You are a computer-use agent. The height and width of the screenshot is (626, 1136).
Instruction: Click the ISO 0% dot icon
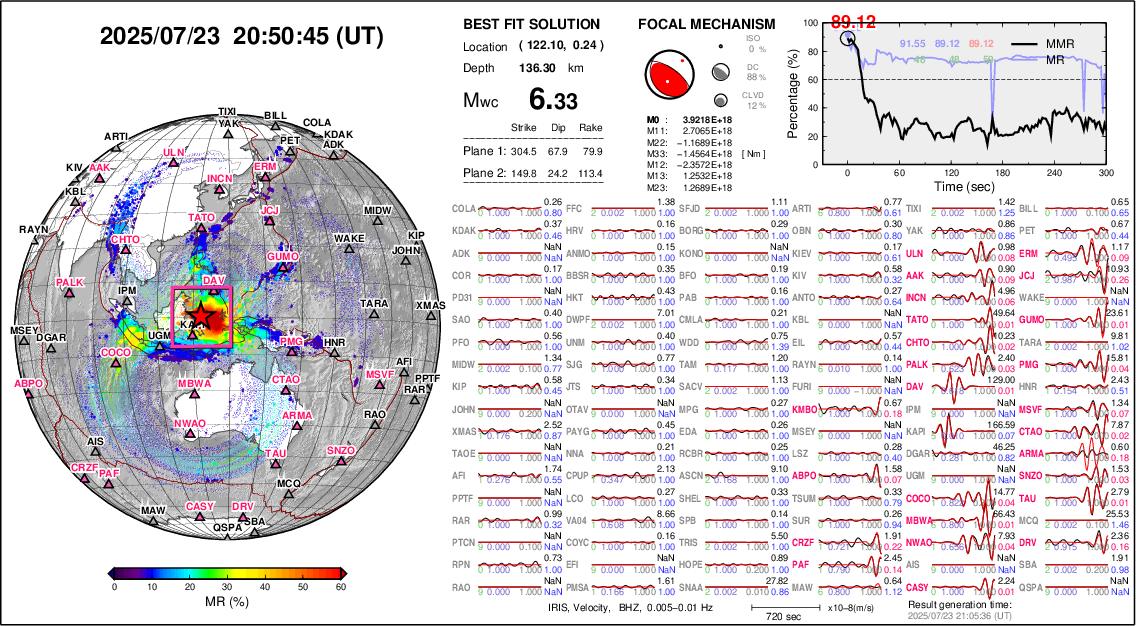pos(719,45)
